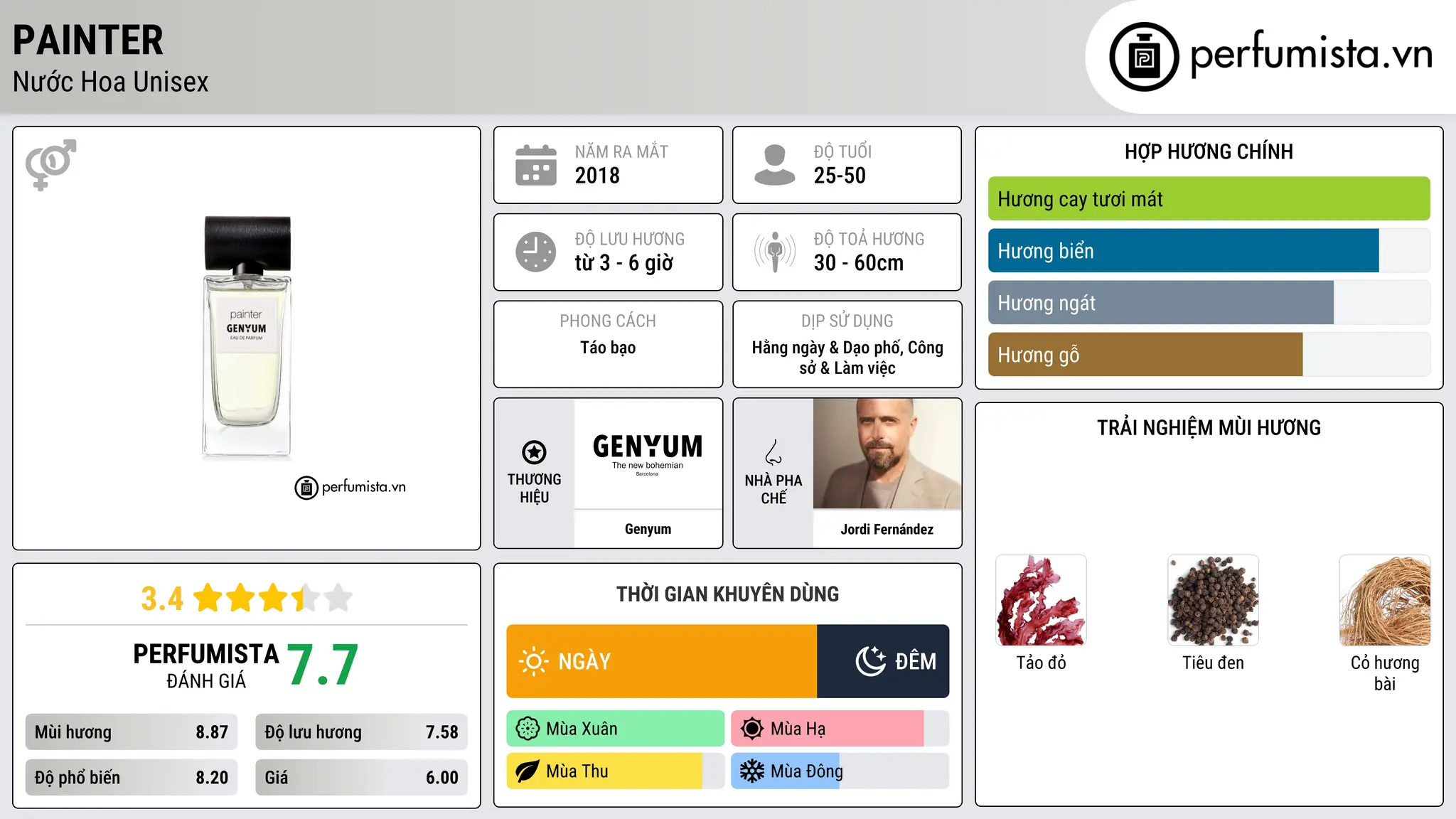Click the Painter Genyum bottle photo
Image resolution: width=1456 pixels, height=819 pixels.
247,337
